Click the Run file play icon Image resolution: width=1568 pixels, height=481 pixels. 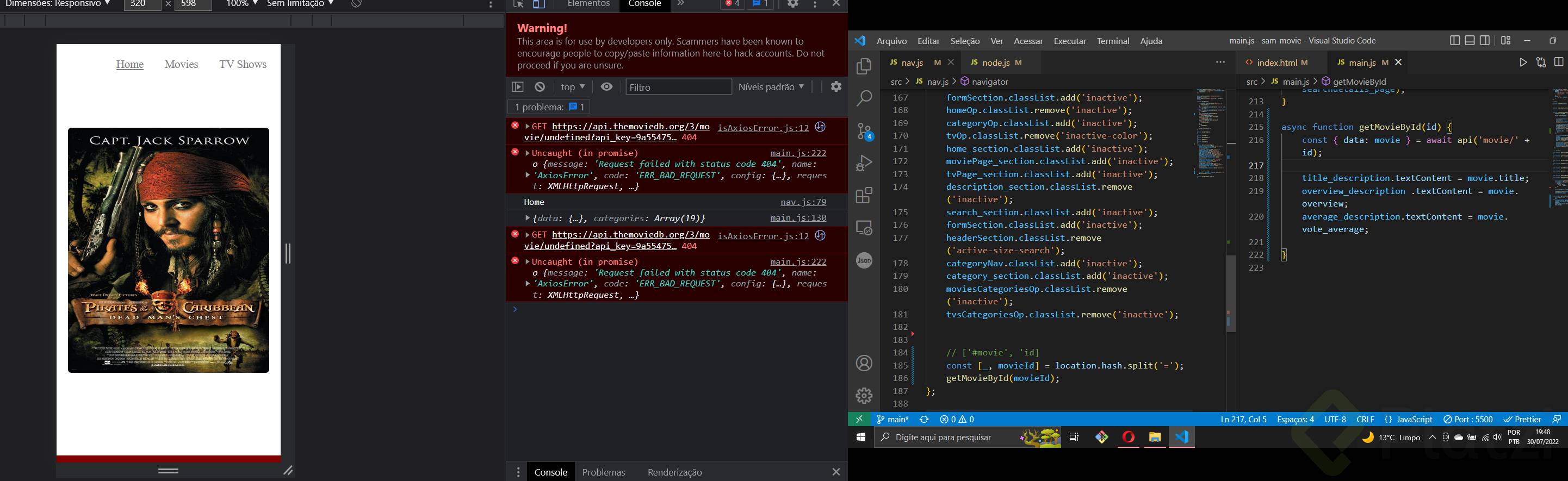point(1522,63)
